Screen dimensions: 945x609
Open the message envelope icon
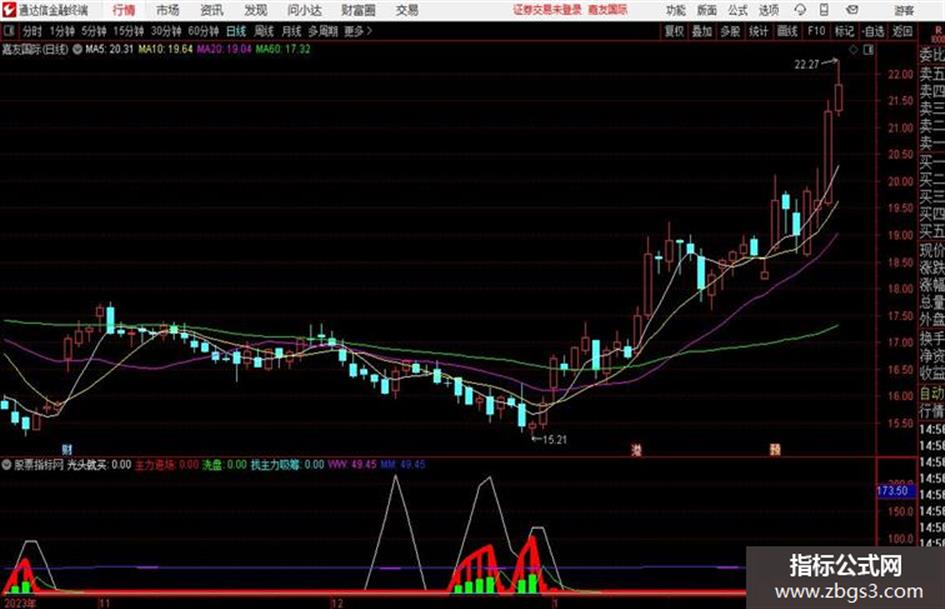pos(852,10)
